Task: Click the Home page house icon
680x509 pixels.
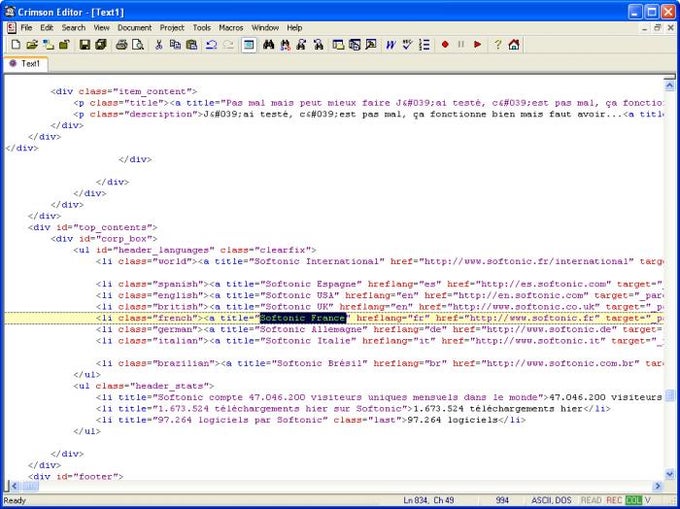Action: coord(514,45)
